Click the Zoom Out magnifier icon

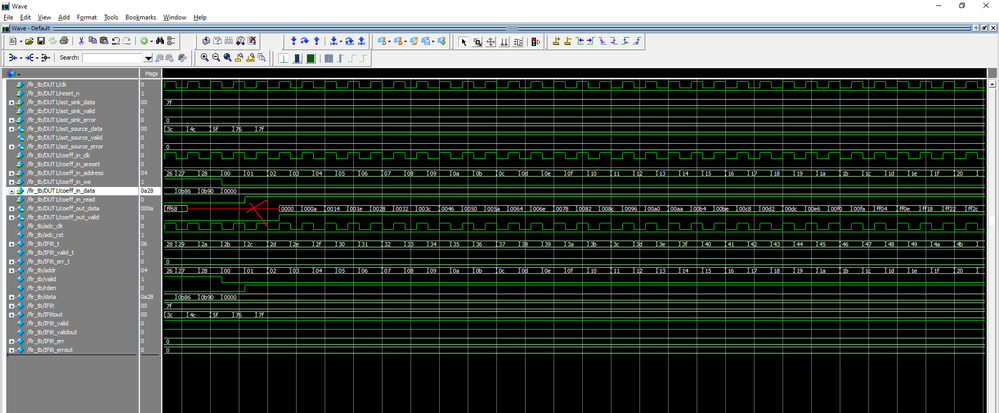tap(216, 58)
